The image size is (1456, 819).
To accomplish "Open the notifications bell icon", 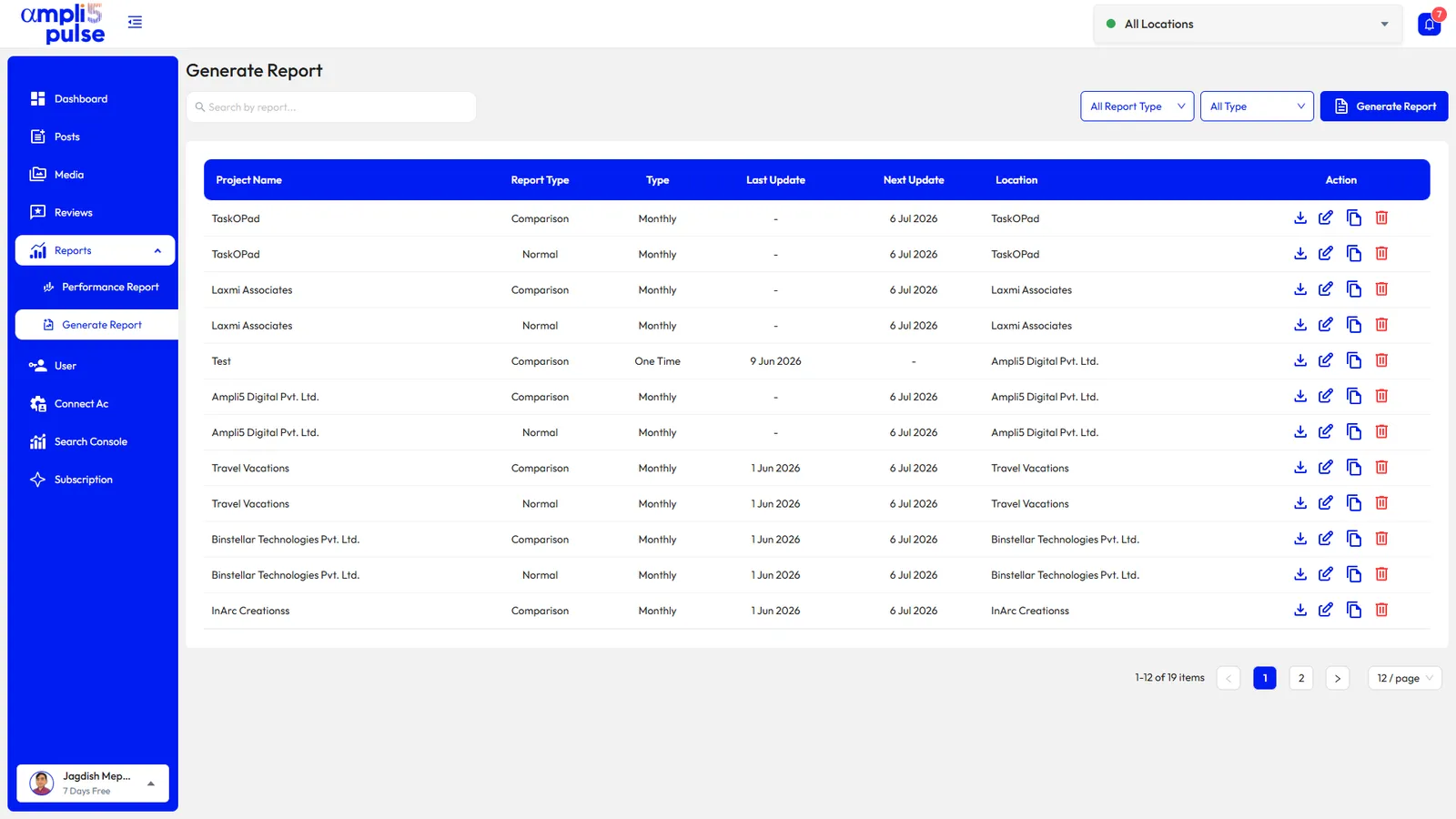I will click(x=1429, y=25).
